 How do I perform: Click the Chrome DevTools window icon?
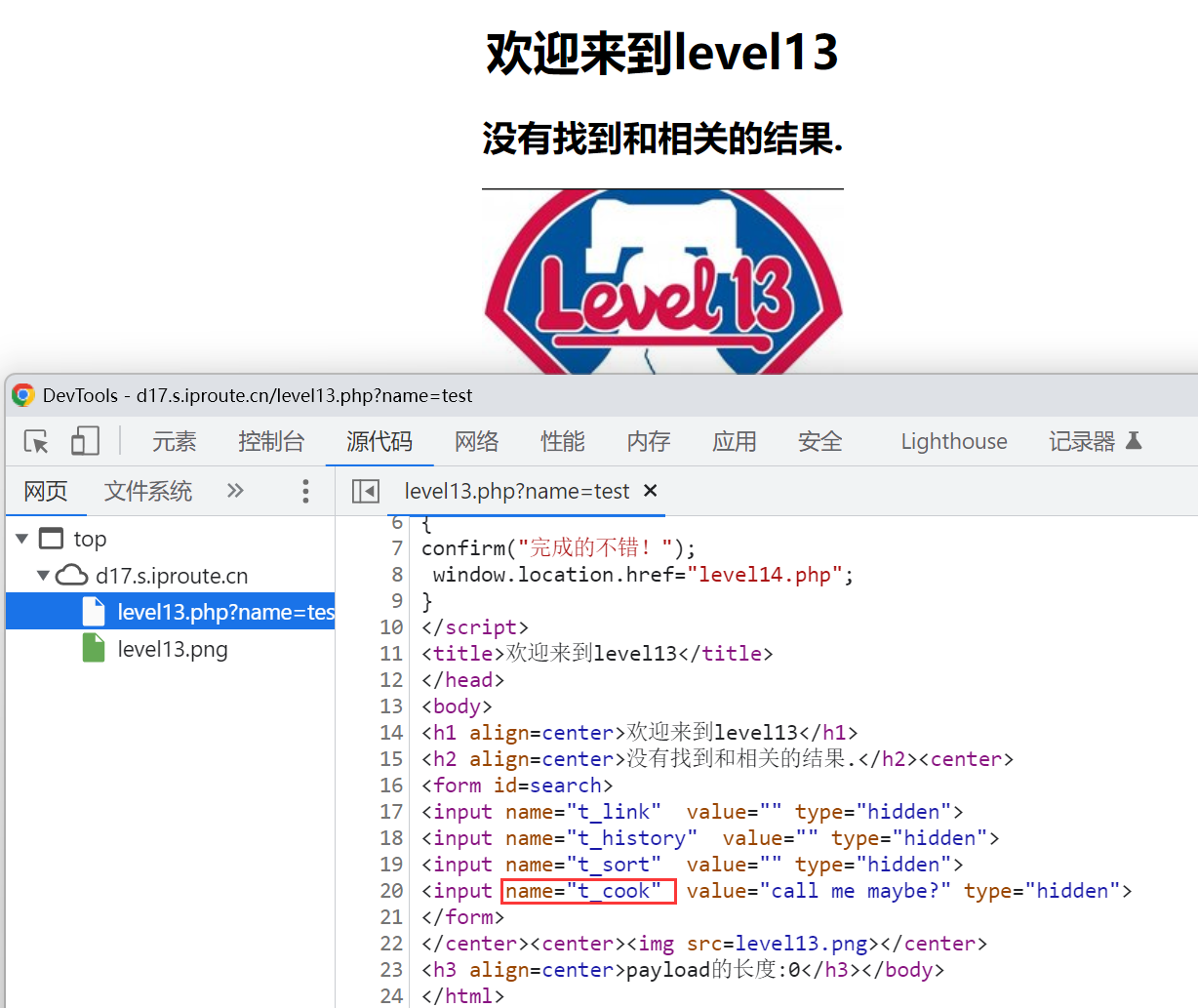pyautogui.click(x=23, y=395)
